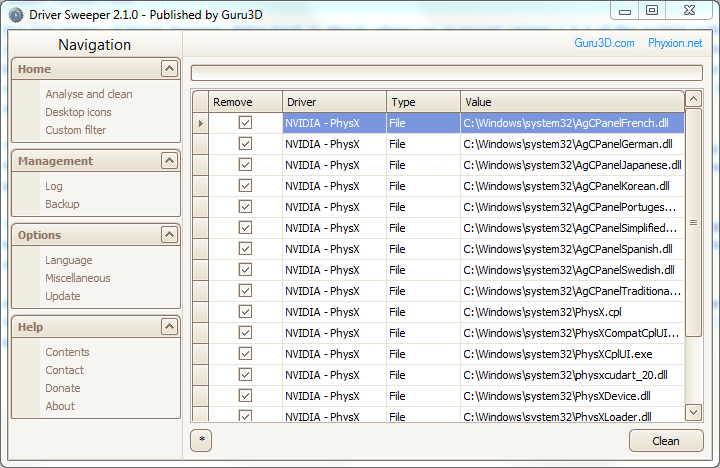Image resolution: width=720 pixels, height=468 pixels.
Task: Click the Driver Sweeper app icon in title bar
Action: pyautogui.click(x=16, y=15)
